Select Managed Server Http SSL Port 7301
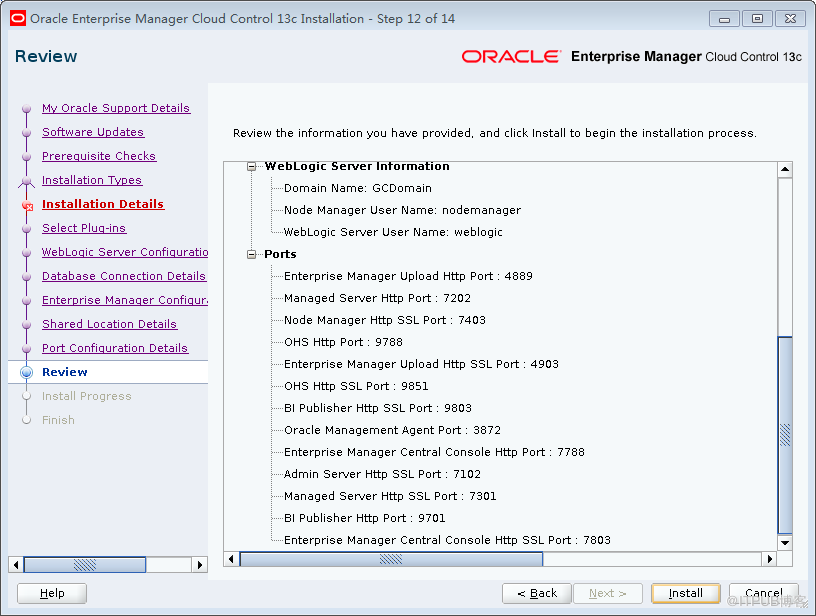The height and width of the screenshot is (616, 816). pos(390,496)
